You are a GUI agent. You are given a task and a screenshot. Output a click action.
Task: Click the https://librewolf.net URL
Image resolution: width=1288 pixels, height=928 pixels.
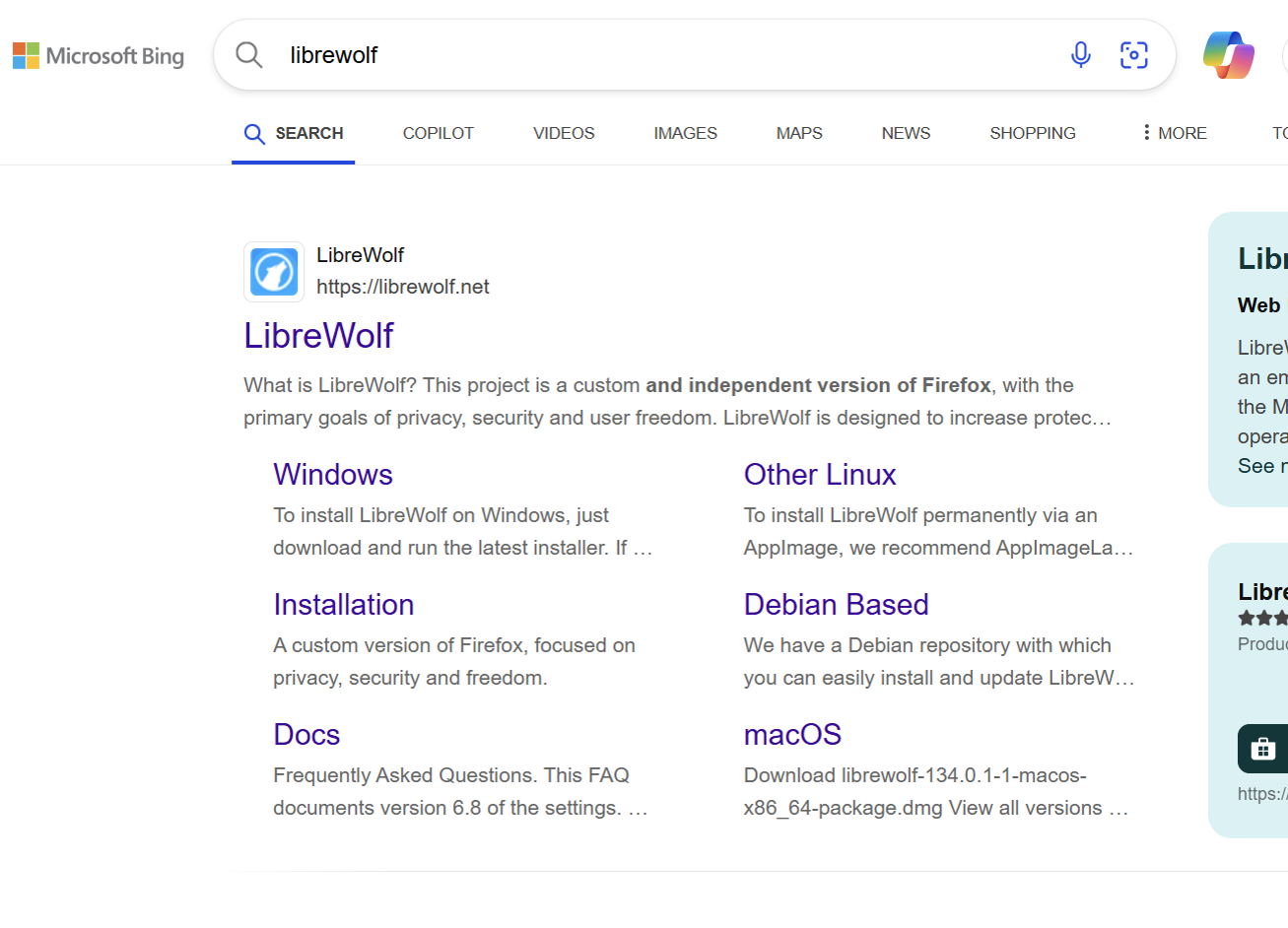(403, 287)
